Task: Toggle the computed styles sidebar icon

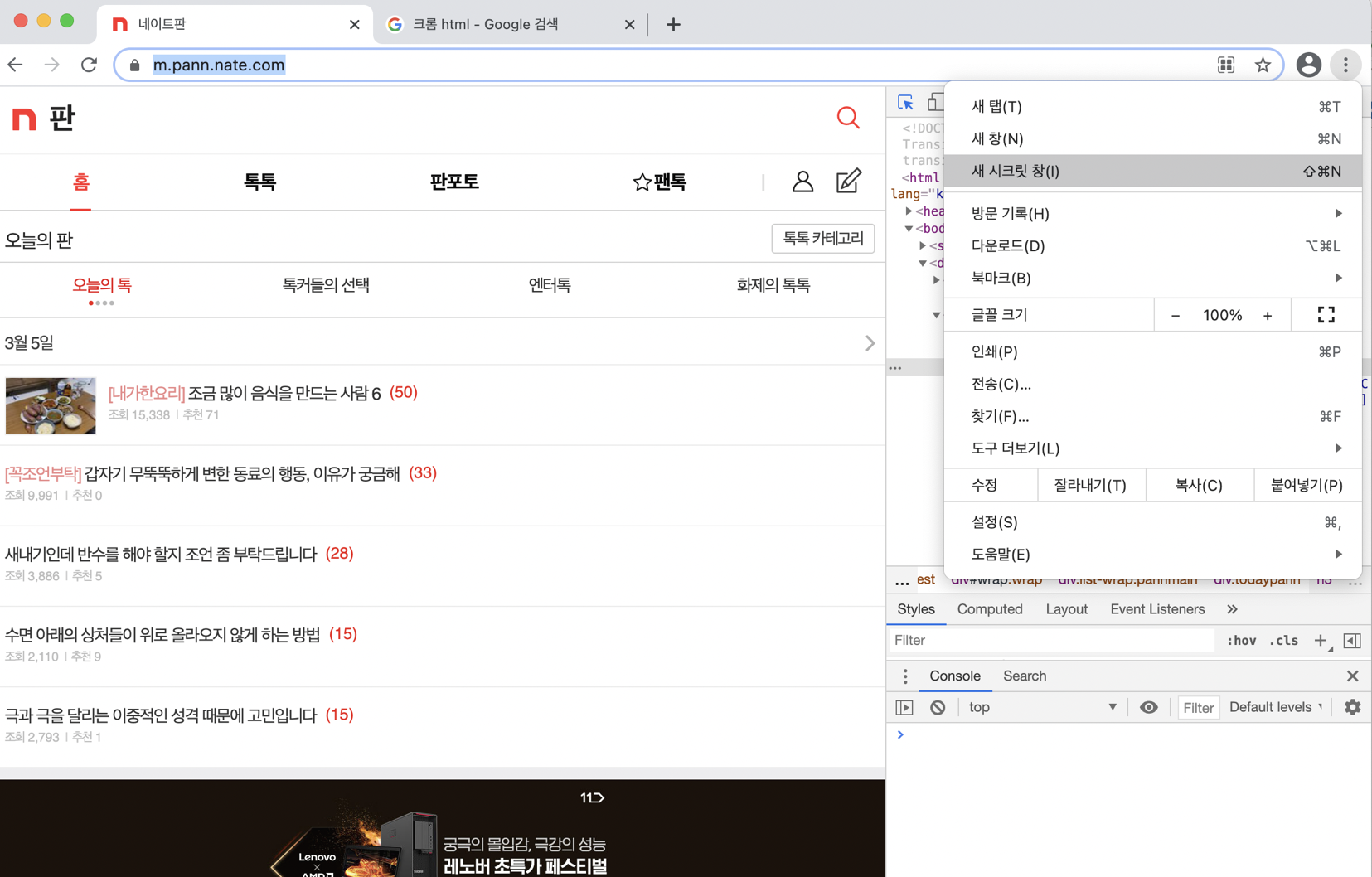Action: [1352, 641]
